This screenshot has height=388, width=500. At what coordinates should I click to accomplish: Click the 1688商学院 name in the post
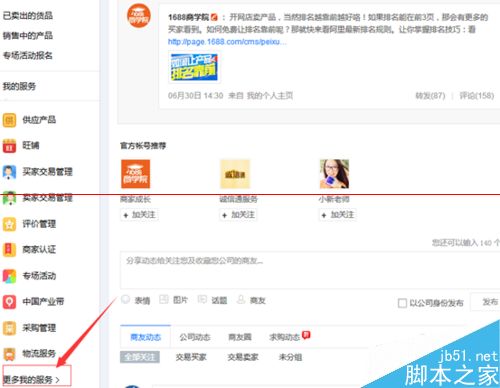[x=188, y=17]
